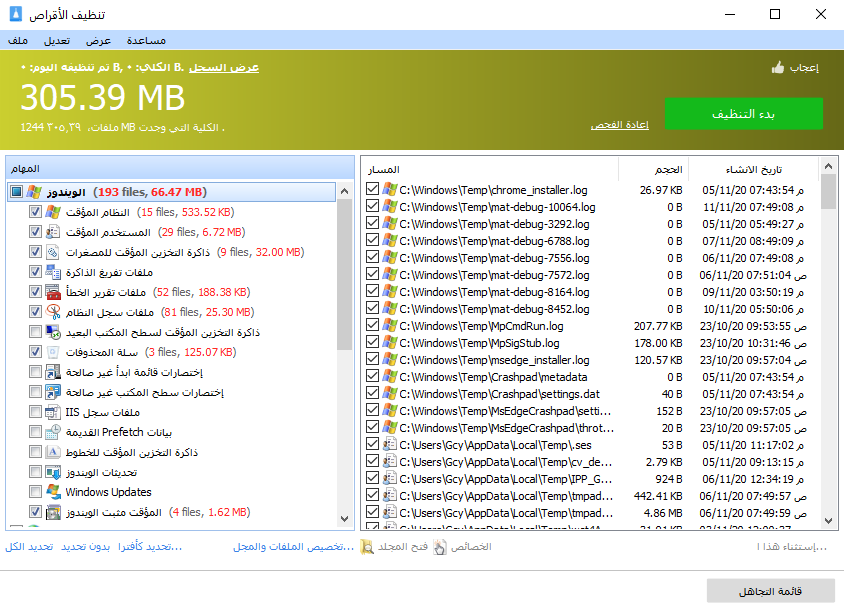
Task: Open the مساعدة menu
Action: point(146,40)
